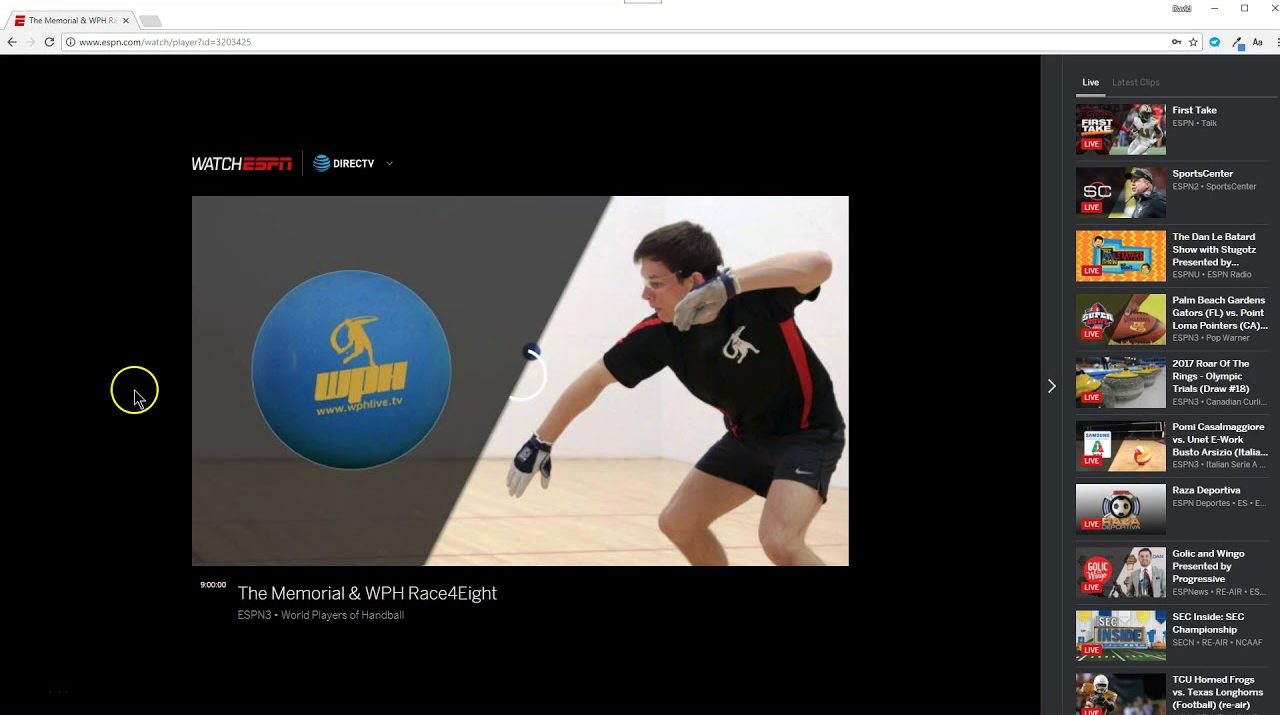Screen dimensions: 1280x715
Task: Click the Aa font extension icon
Action: coord(1258,42)
